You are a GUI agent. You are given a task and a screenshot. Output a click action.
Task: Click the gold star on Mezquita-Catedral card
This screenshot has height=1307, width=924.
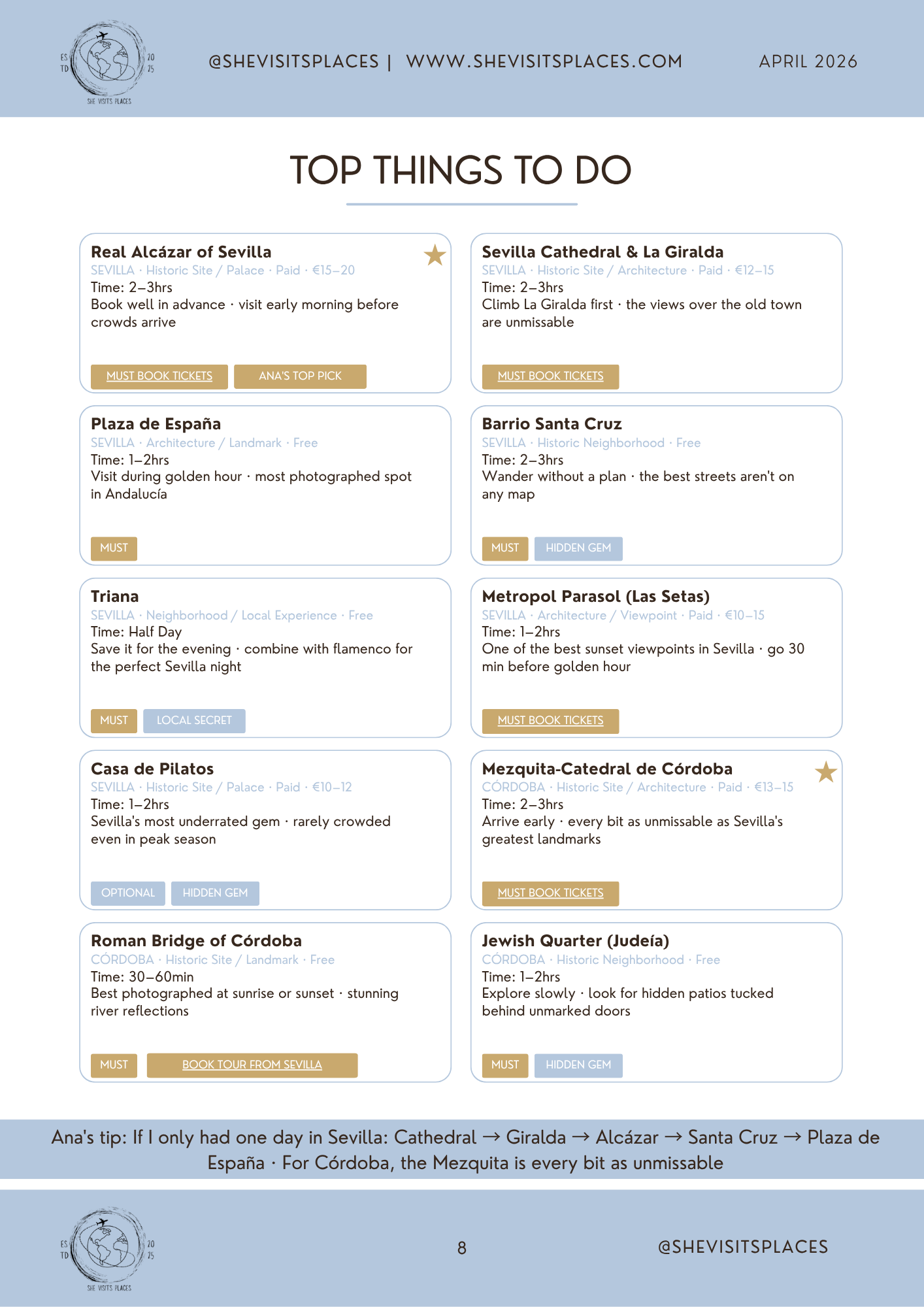point(826,772)
